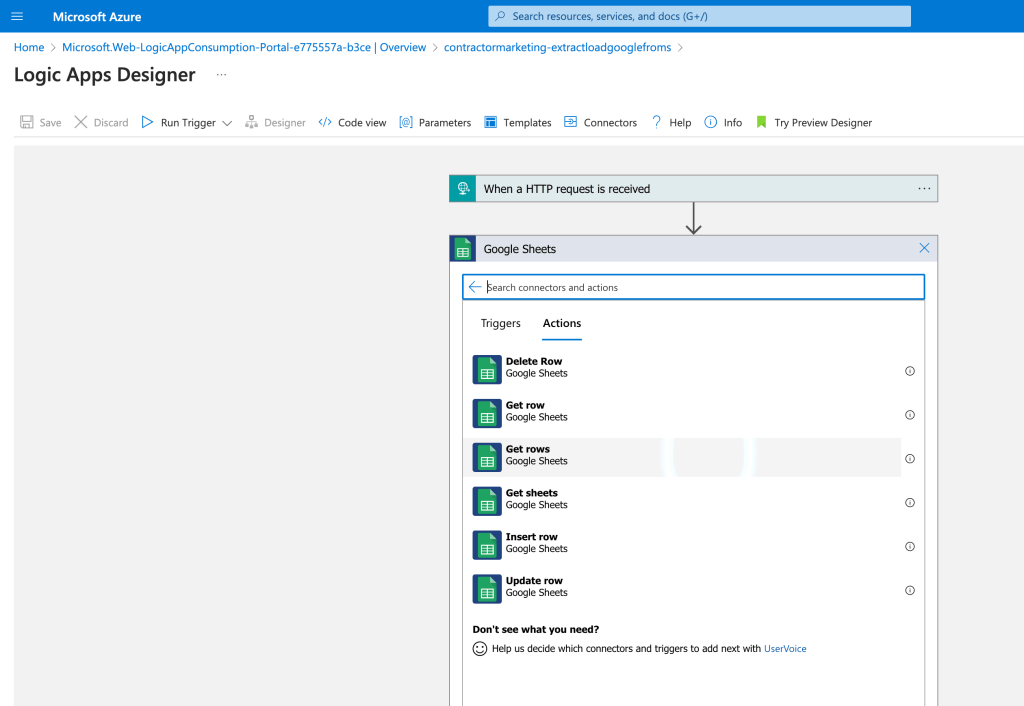Open the Logic Apps Designer ellipsis menu
The height and width of the screenshot is (706, 1024).
click(x=221, y=74)
